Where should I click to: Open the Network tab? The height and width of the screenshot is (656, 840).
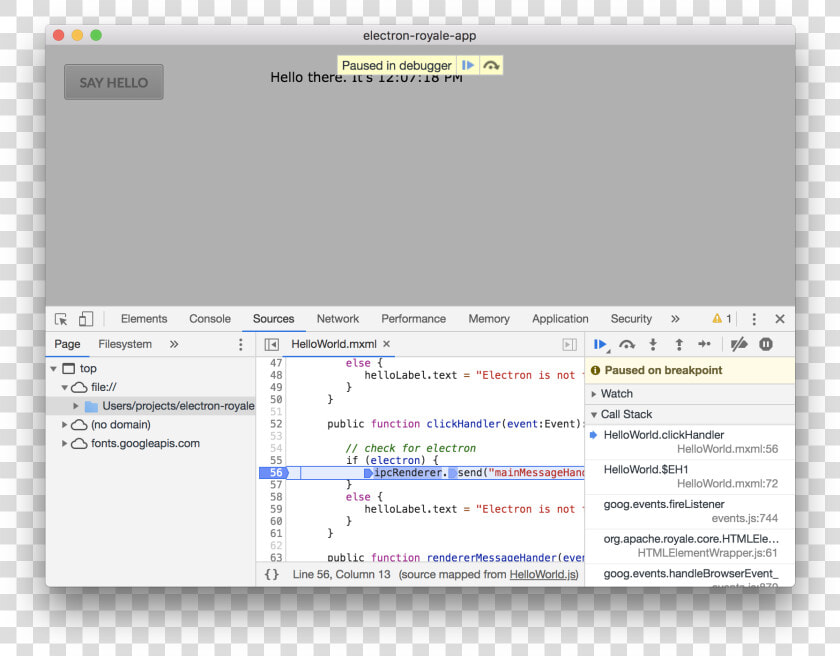[x=338, y=319]
